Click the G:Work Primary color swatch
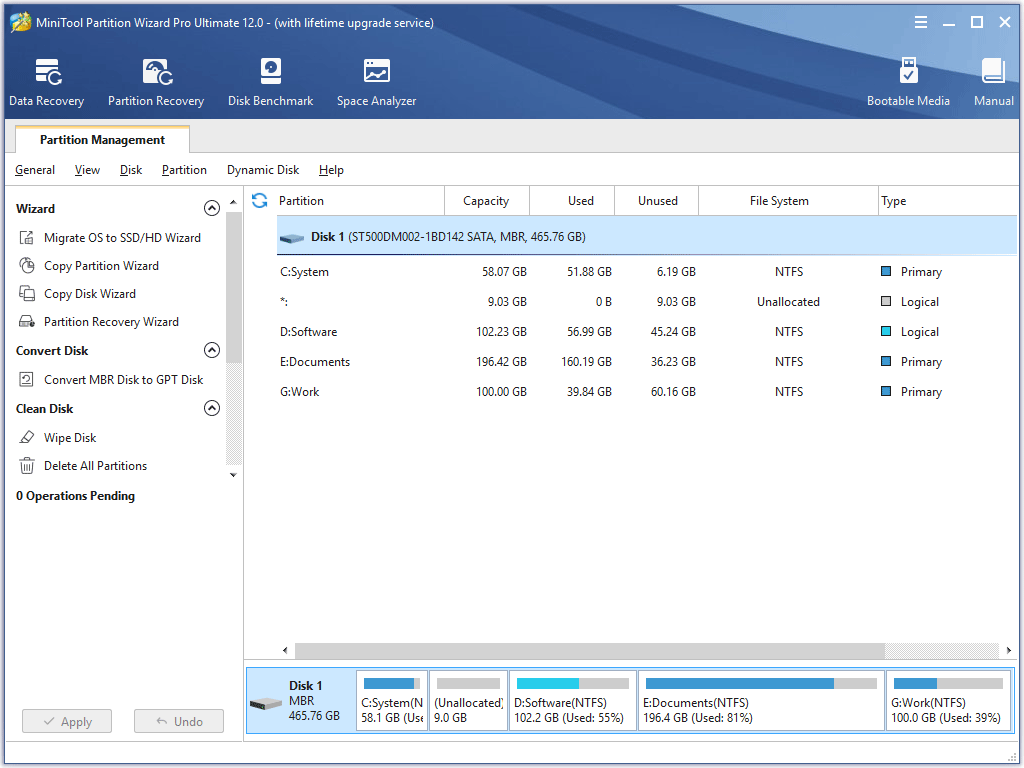 [x=886, y=391]
